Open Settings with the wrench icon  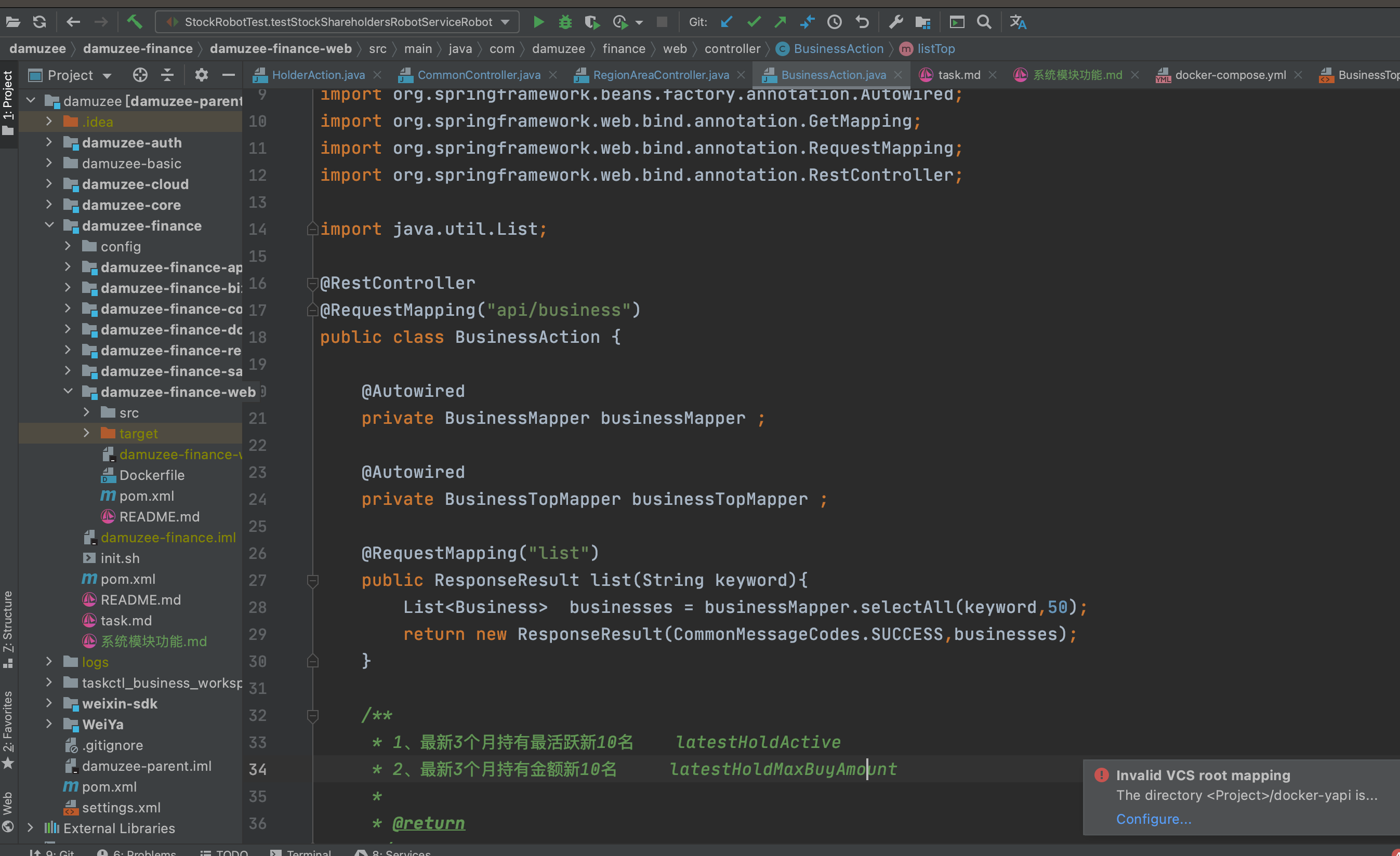895,22
